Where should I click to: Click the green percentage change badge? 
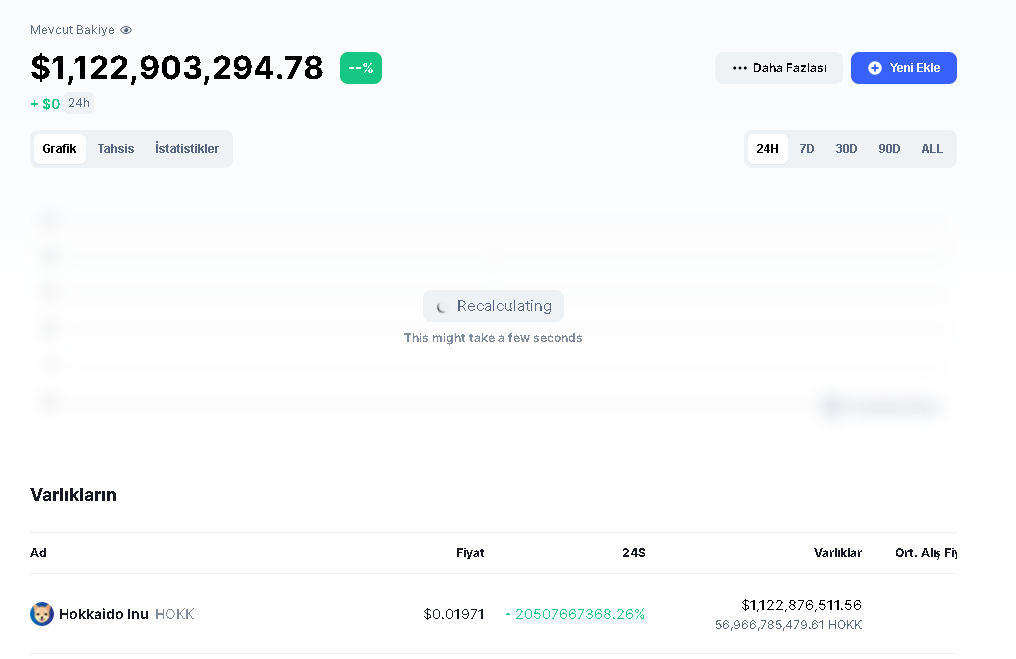click(361, 68)
